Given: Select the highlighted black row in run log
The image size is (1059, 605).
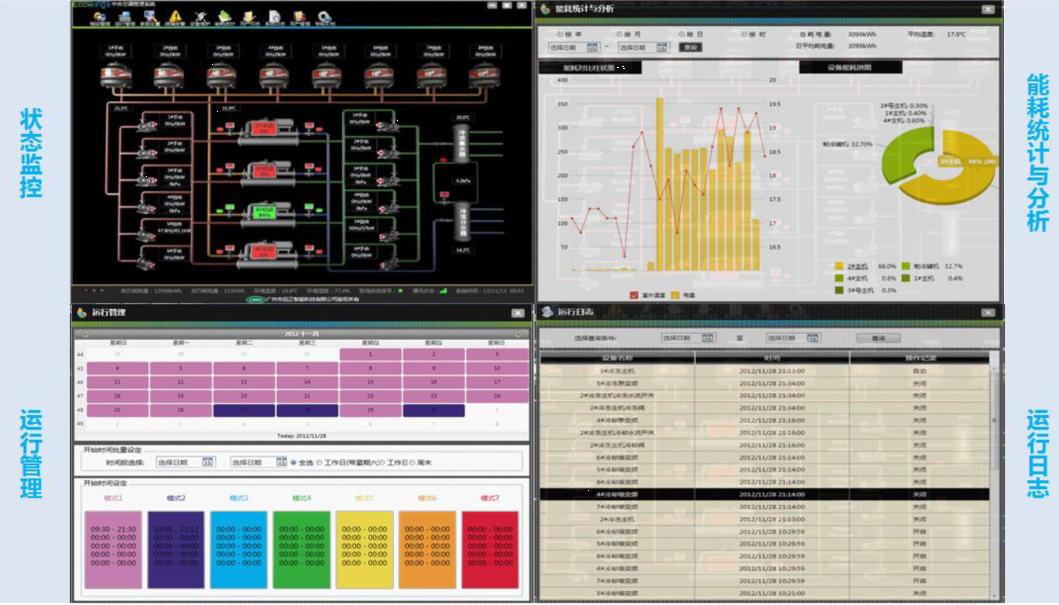Looking at the screenshot, I should 765,495.
